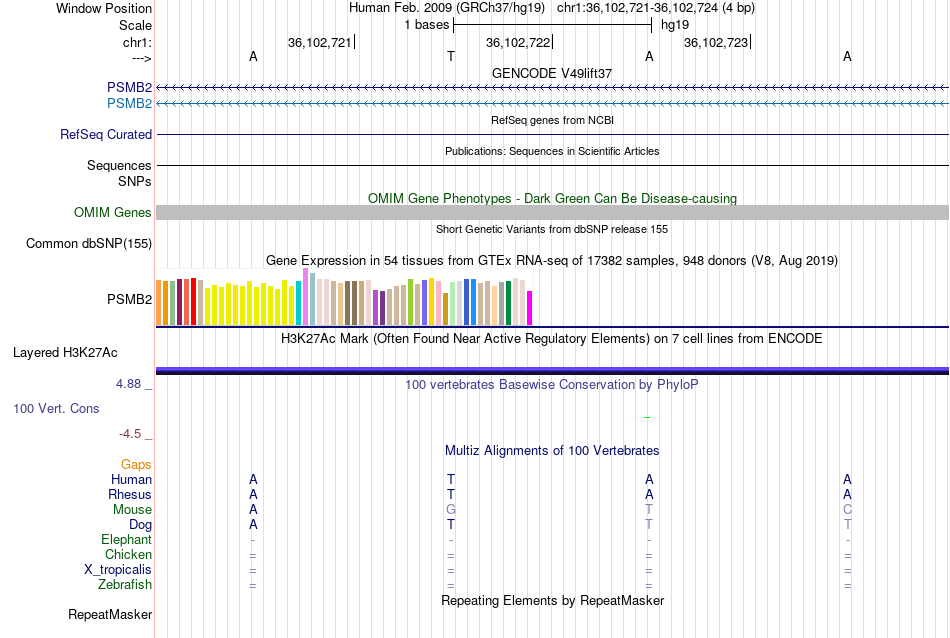This screenshot has height=638, width=950.
Task: Select the Elephant species label
Action: coord(126,539)
